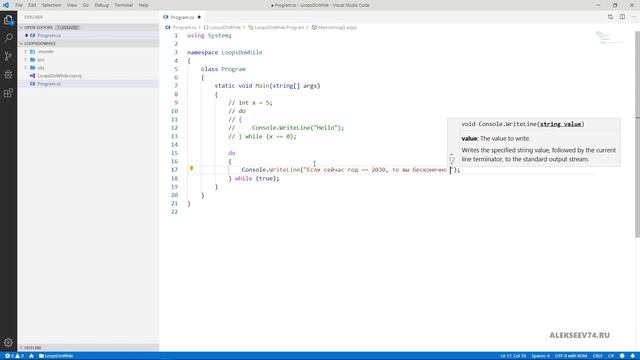Open the Go menu
The height and width of the screenshot is (360, 640).
[x=86, y=5]
